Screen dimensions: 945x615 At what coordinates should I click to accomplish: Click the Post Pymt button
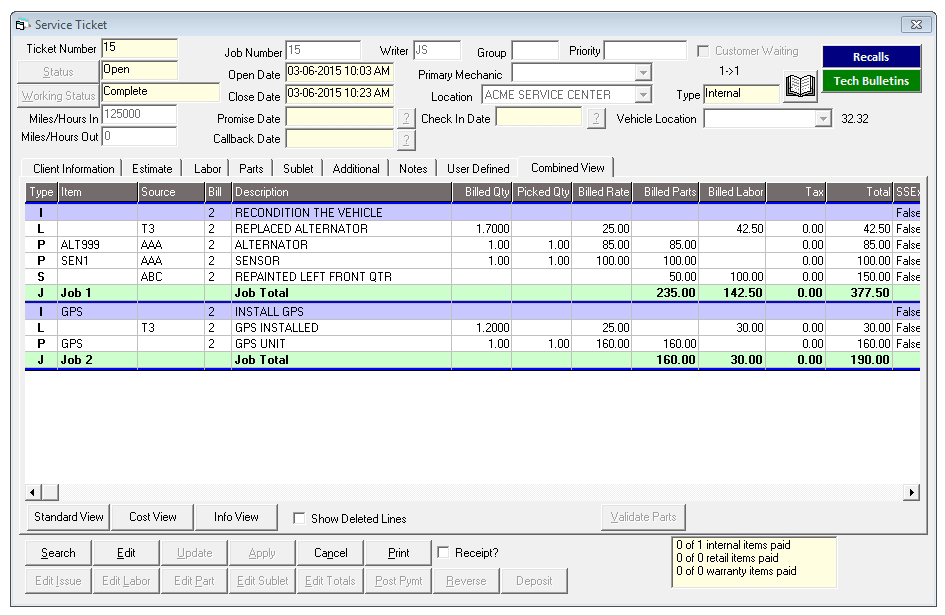(x=398, y=581)
